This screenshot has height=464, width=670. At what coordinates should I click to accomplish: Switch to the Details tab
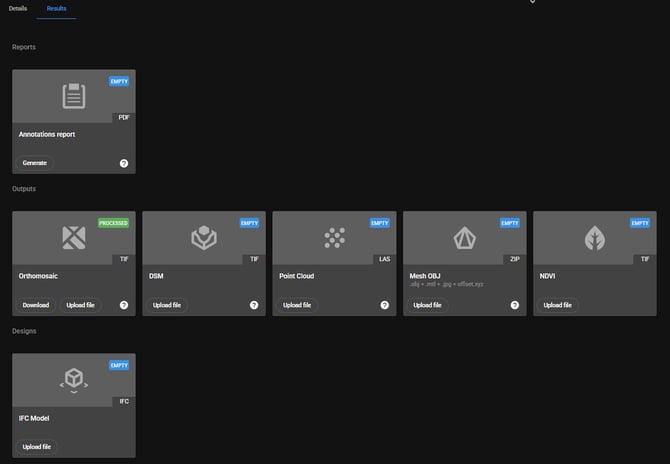[18, 8]
